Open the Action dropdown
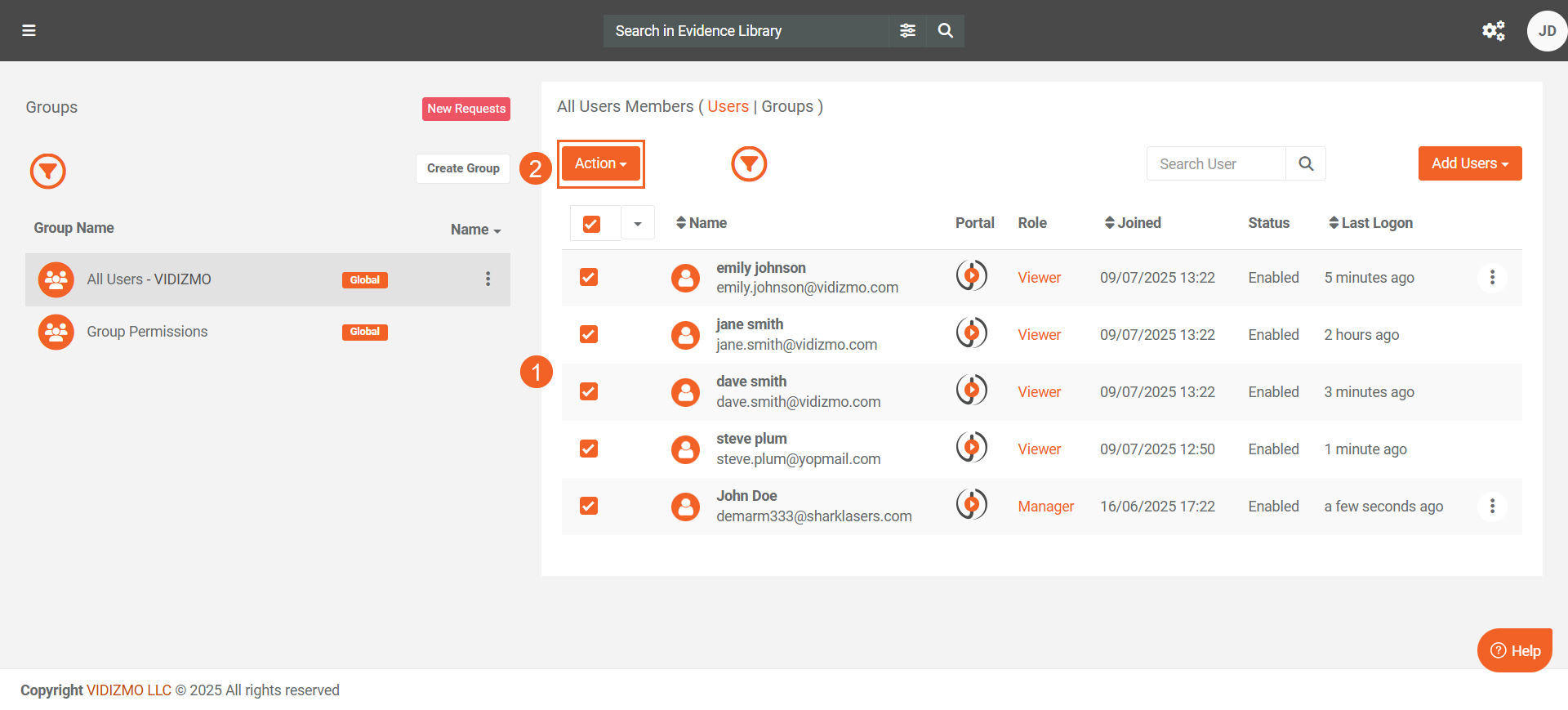Viewport: 1568px width, 710px height. (600, 164)
